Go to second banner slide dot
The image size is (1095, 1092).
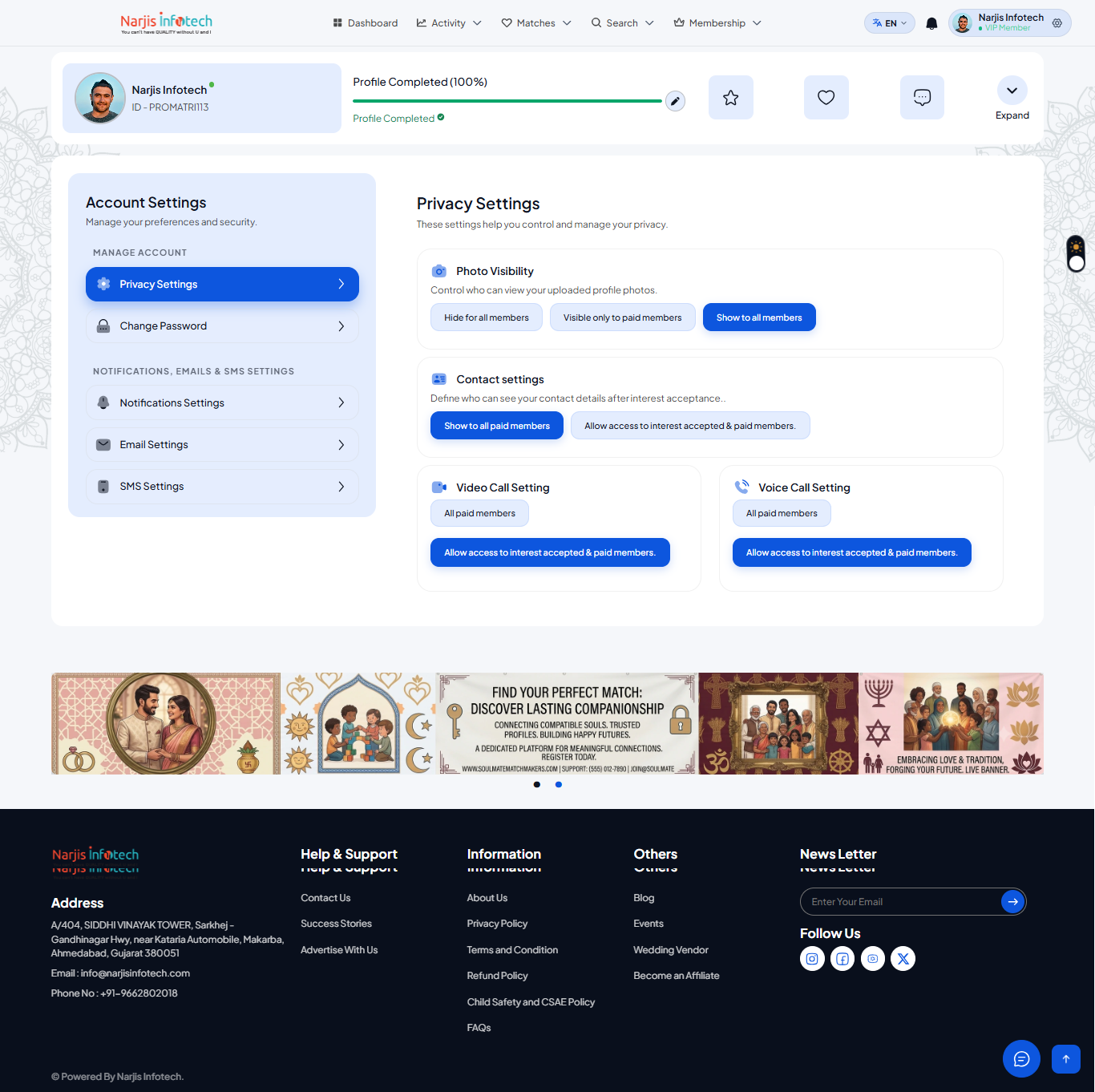coord(559,784)
